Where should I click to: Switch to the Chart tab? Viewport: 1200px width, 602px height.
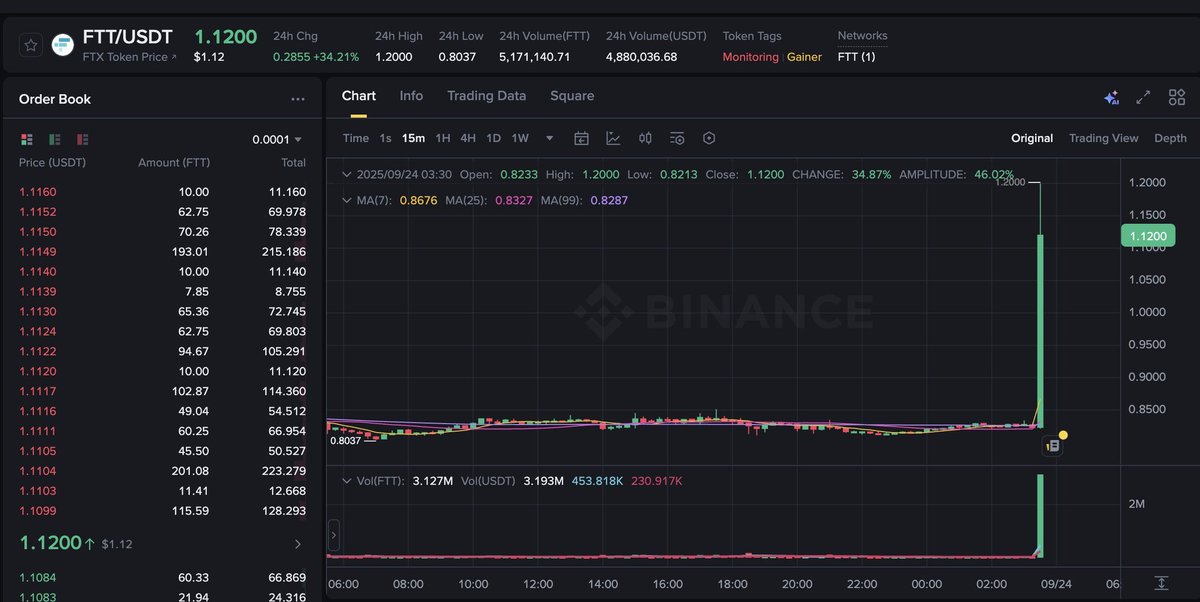359,96
